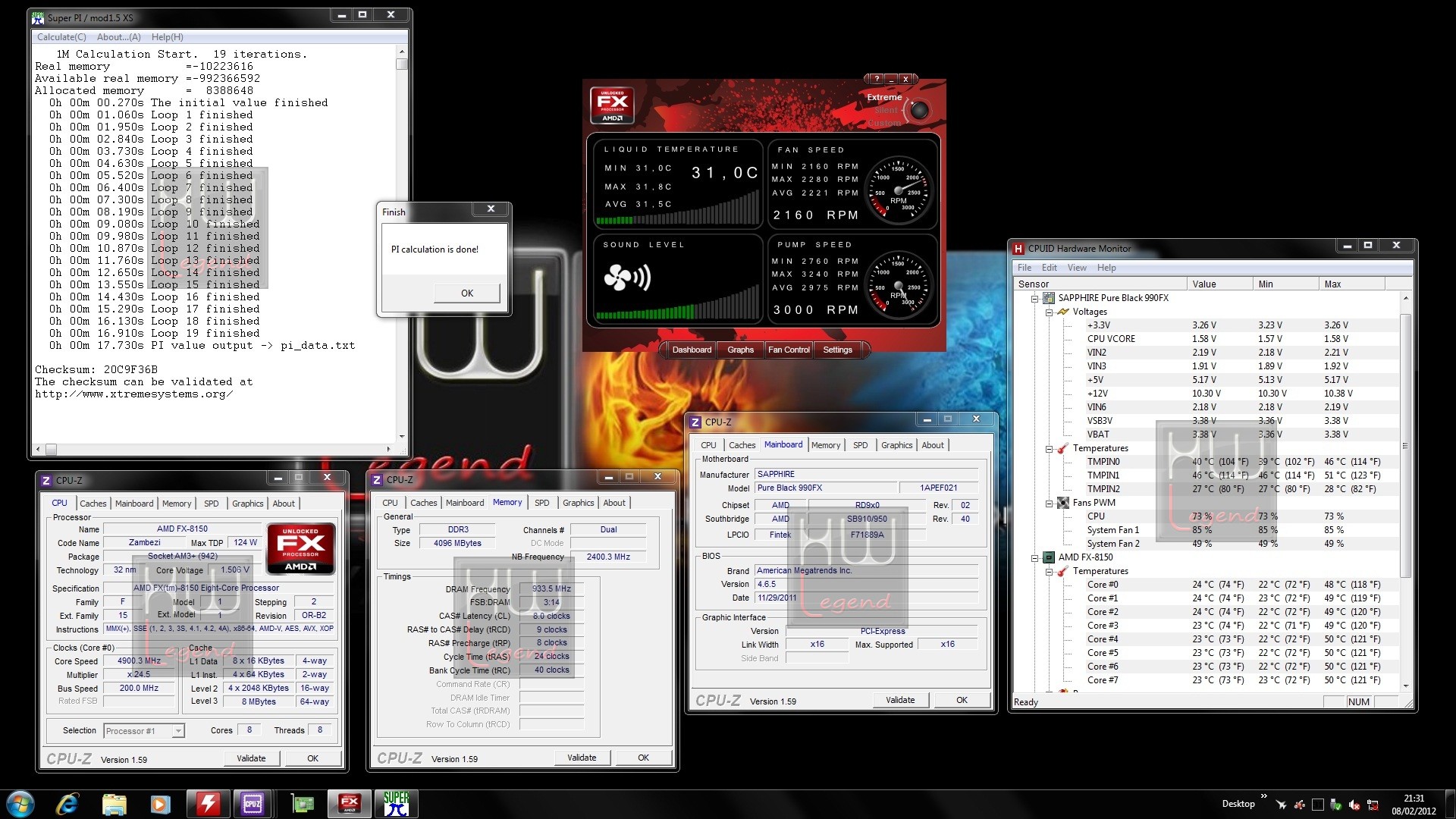Open Windows Media Player taskbar icon
Screen dimensions: 1456x819
[160, 804]
